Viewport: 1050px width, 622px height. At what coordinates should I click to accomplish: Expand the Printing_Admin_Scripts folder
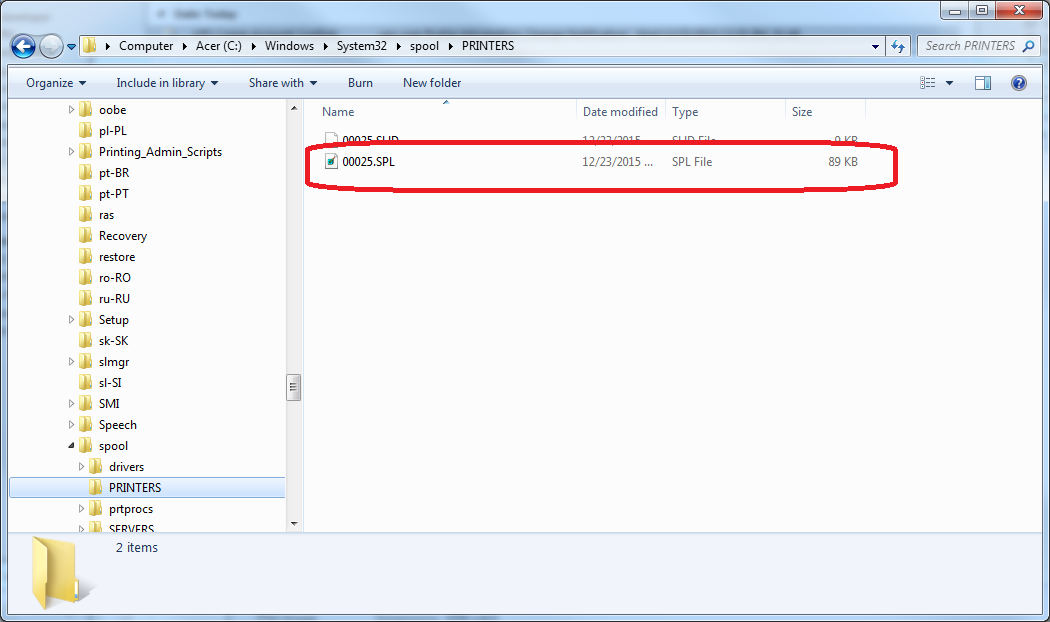pyautogui.click(x=72, y=152)
